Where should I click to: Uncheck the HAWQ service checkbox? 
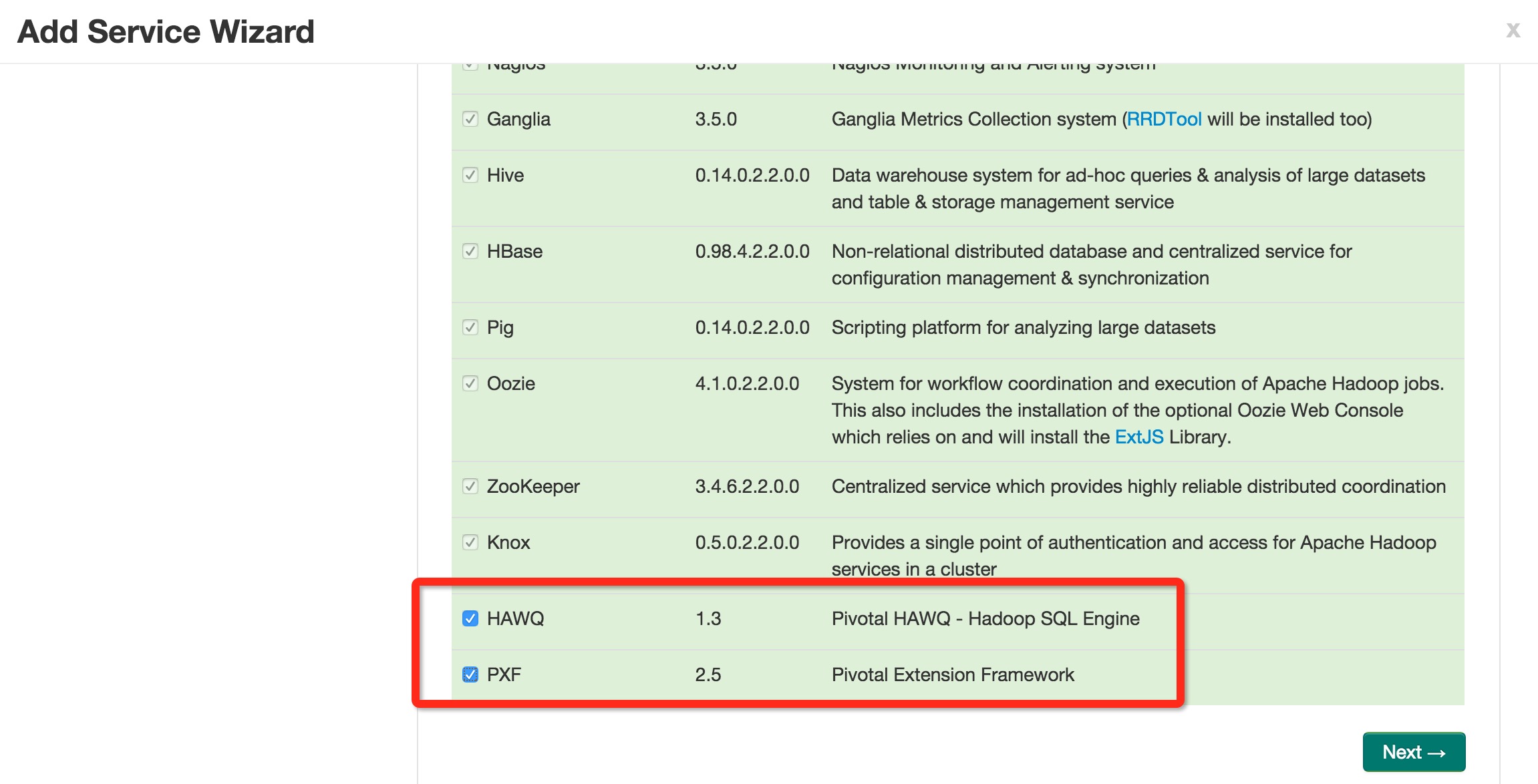470,618
